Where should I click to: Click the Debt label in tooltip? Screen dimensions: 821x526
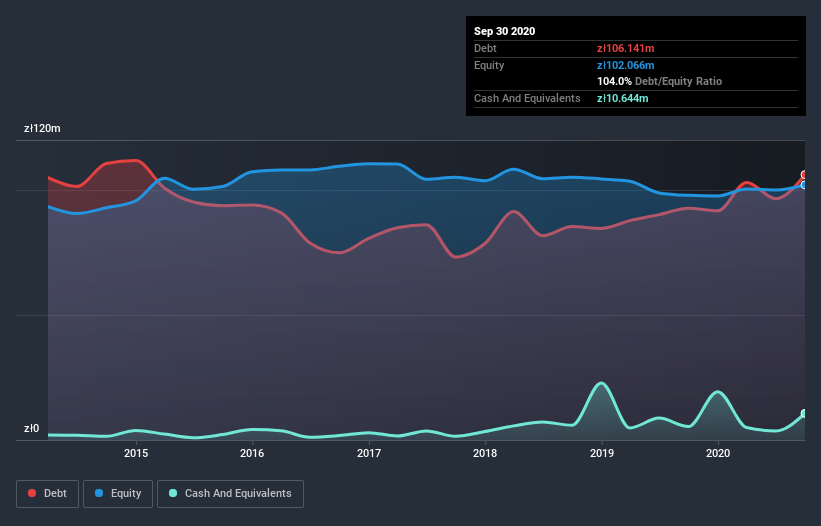485,48
